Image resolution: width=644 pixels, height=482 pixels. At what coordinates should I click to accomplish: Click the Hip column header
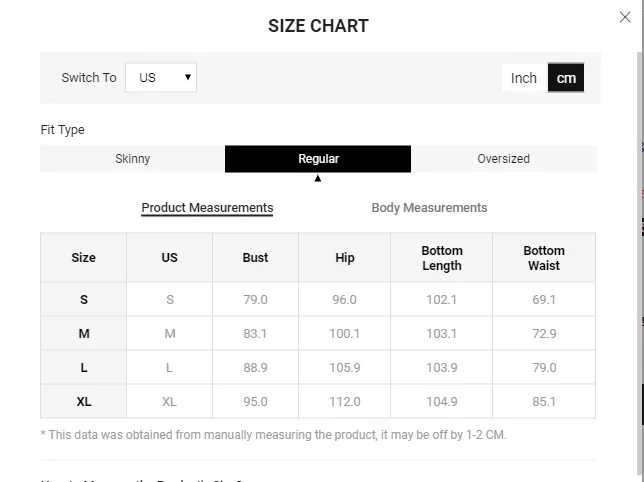point(345,258)
